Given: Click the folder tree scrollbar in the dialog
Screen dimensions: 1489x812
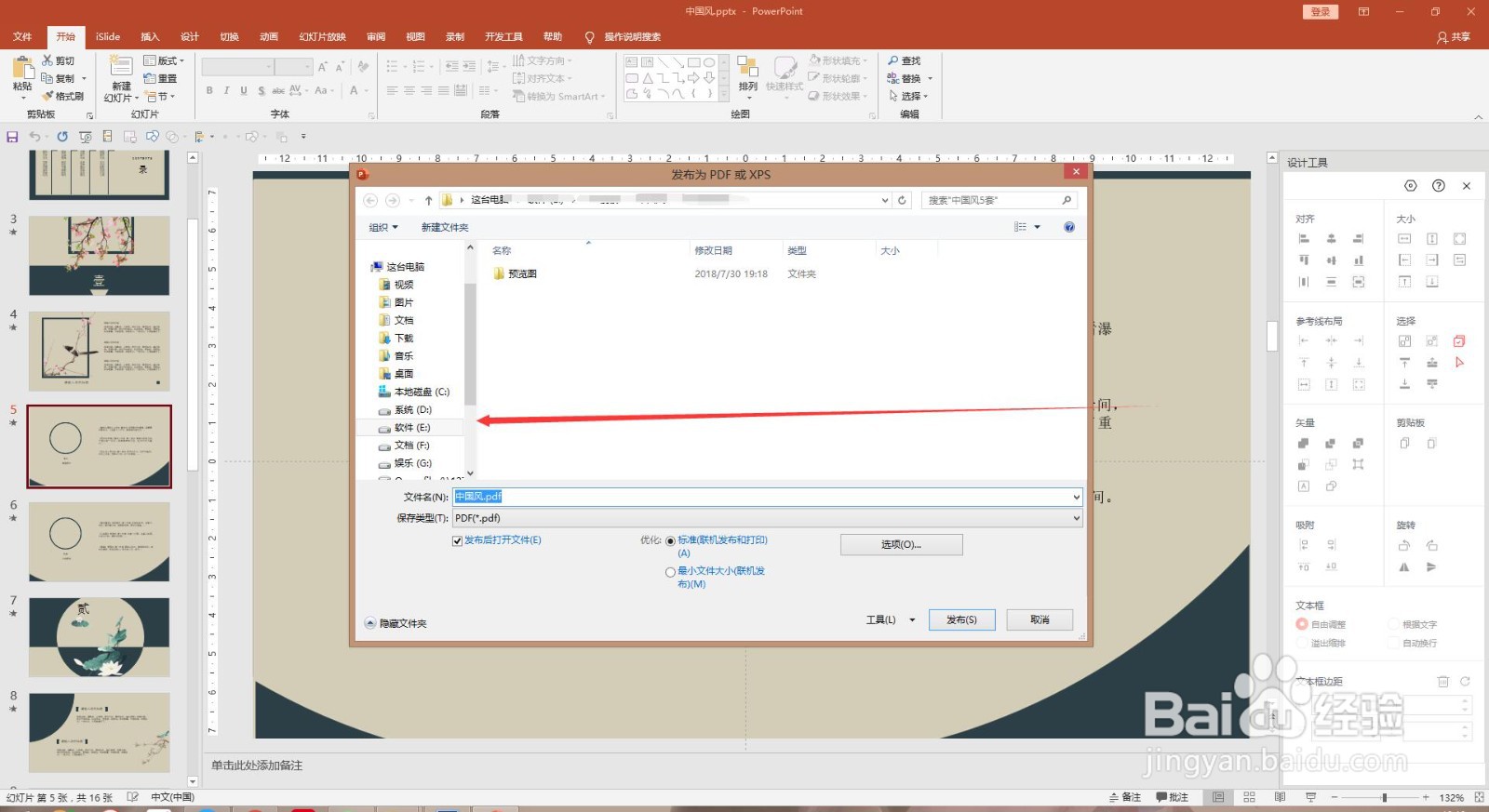Looking at the screenshot, I should (x=470, y=344).
